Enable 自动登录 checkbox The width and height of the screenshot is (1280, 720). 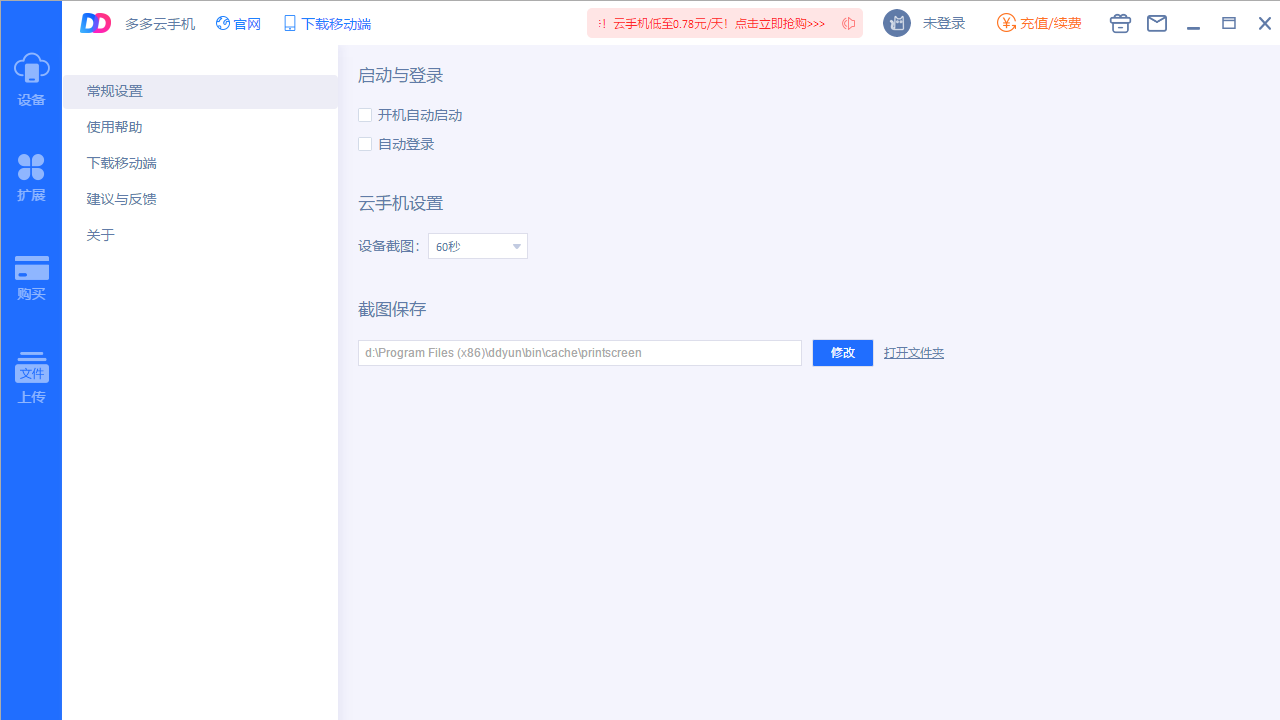365,144
